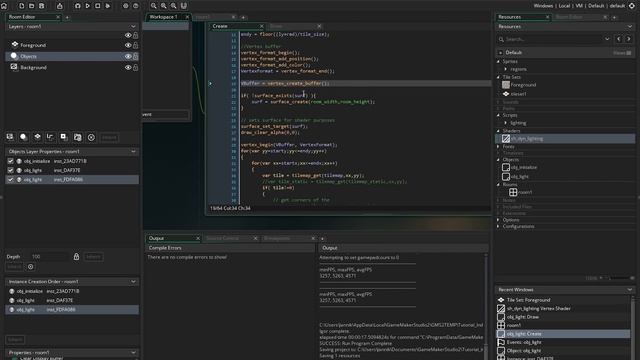Delete selected layer icon in layer toolbar

pyautogui.click(x=91, y=138)
